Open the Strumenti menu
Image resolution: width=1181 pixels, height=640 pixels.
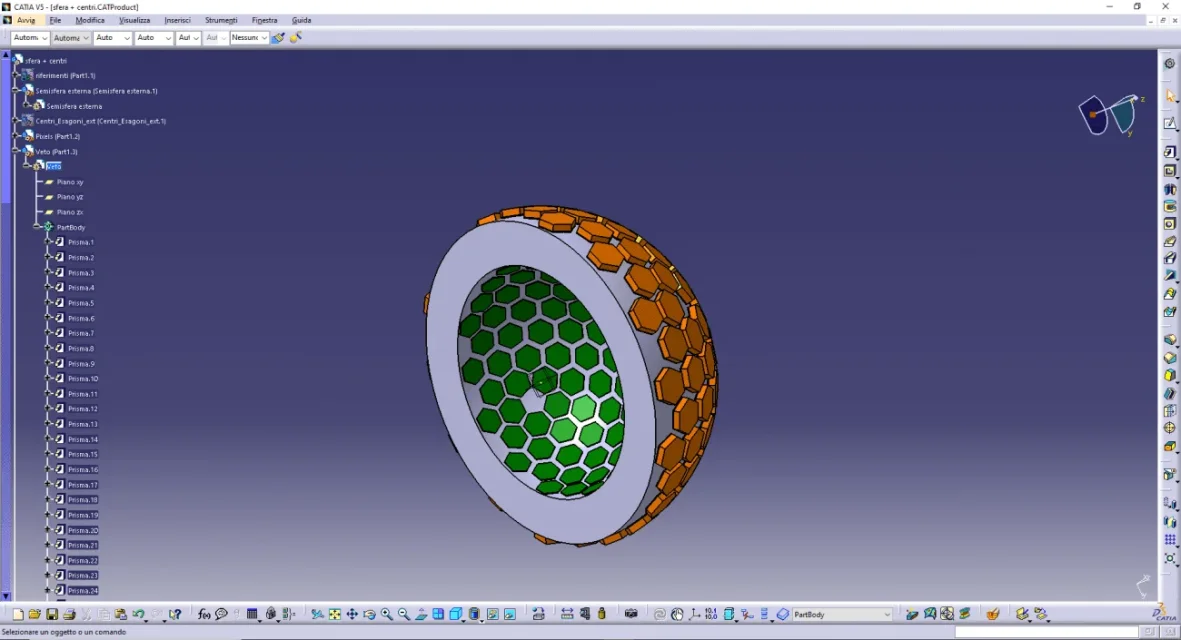(x=221, y=20)
